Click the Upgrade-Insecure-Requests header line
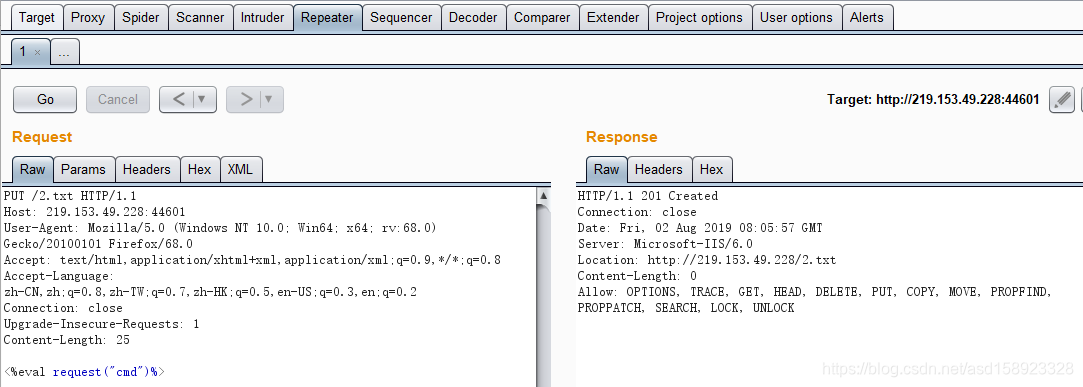 pyautogui.click(x=102, y=324)
